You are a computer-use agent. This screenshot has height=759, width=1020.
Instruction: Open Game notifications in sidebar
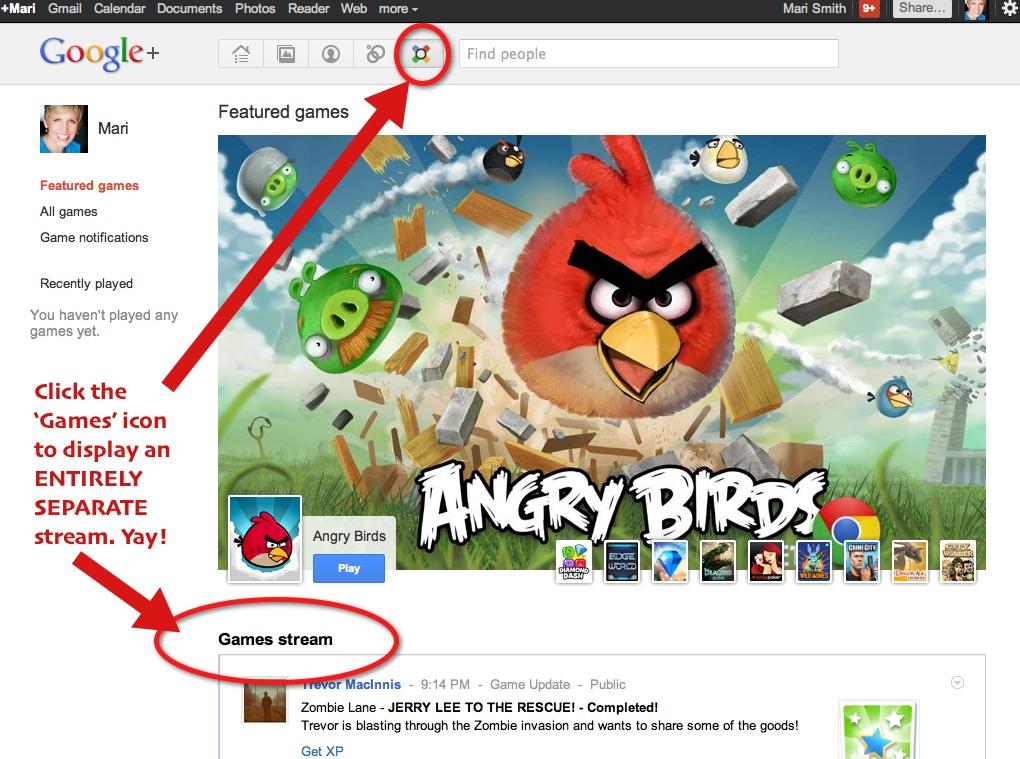pos(94,237)
